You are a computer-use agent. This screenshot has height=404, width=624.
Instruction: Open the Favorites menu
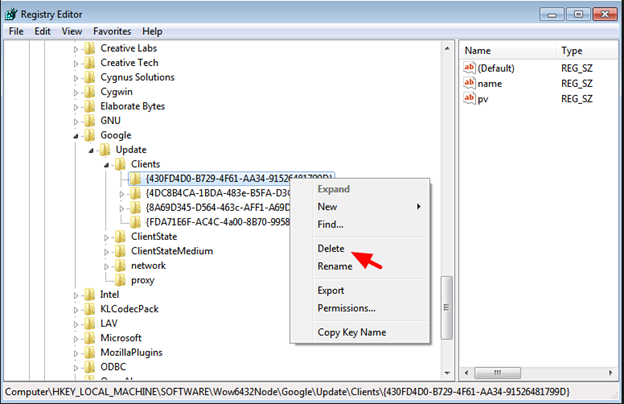tap(112, 31)
